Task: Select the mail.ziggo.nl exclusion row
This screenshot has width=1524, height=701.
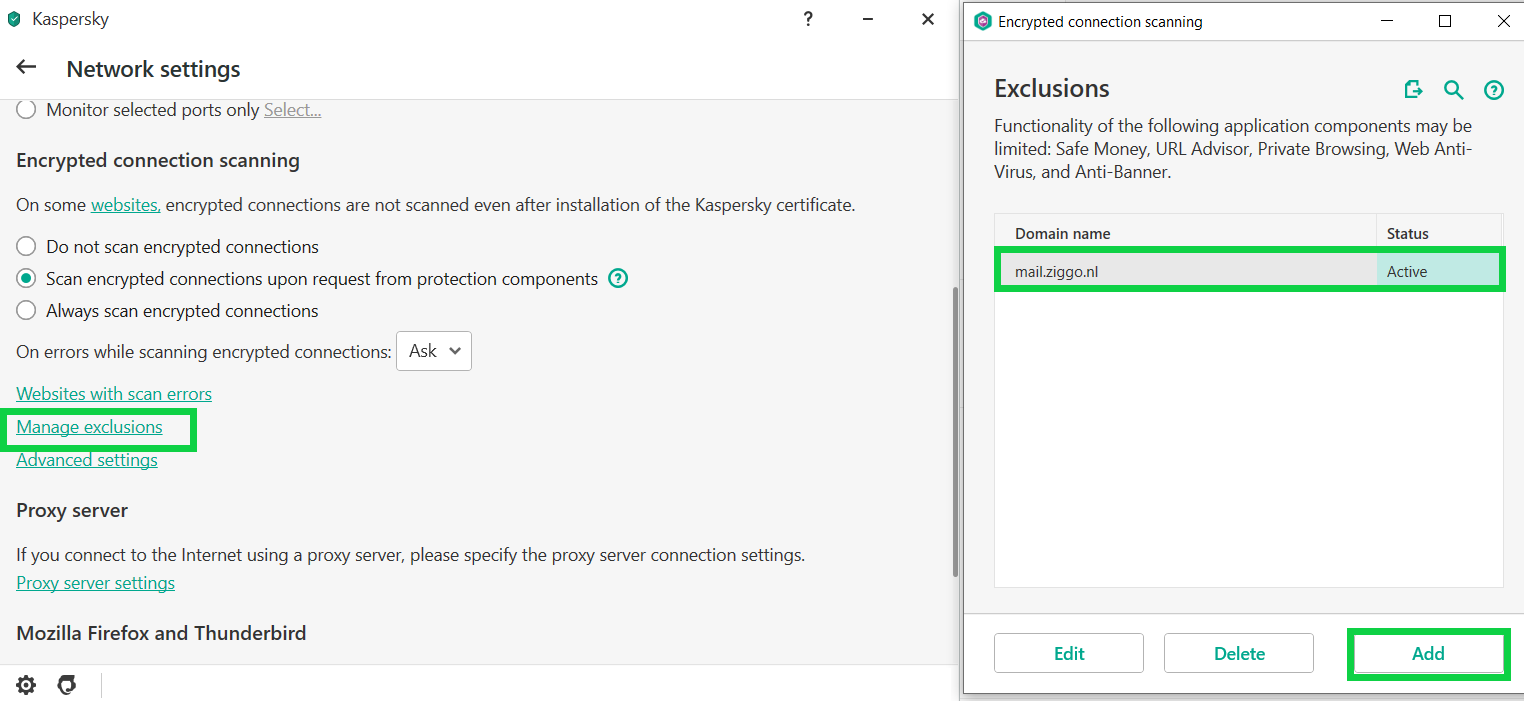Action: point(1185,272)
